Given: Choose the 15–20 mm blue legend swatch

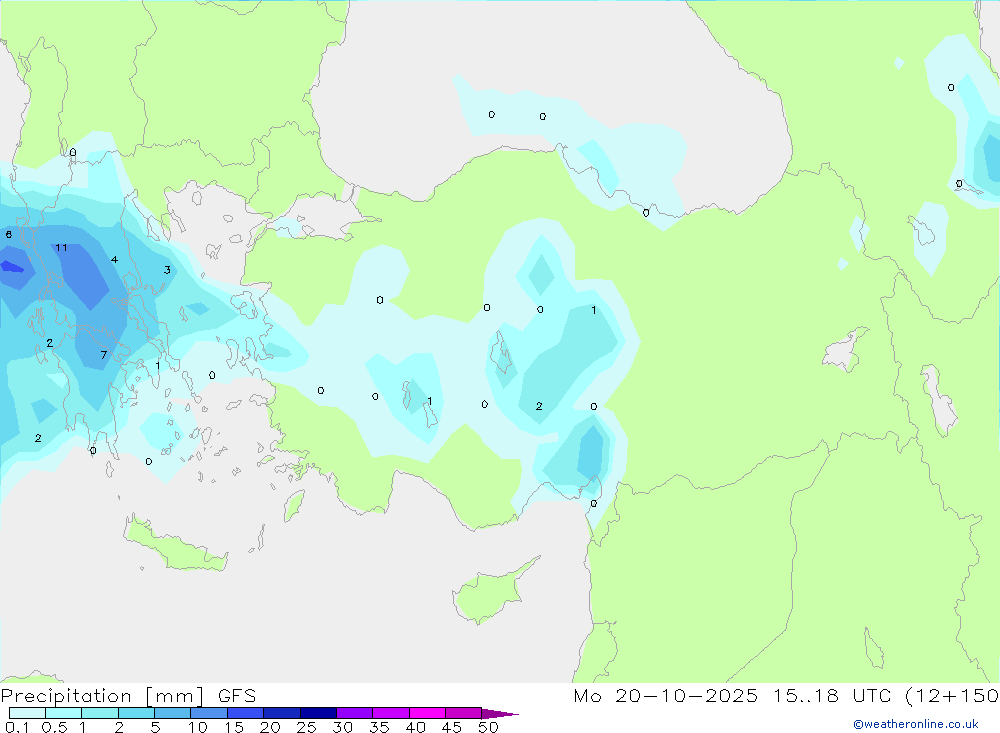Looking at the screenshot, I should [245, 713].
